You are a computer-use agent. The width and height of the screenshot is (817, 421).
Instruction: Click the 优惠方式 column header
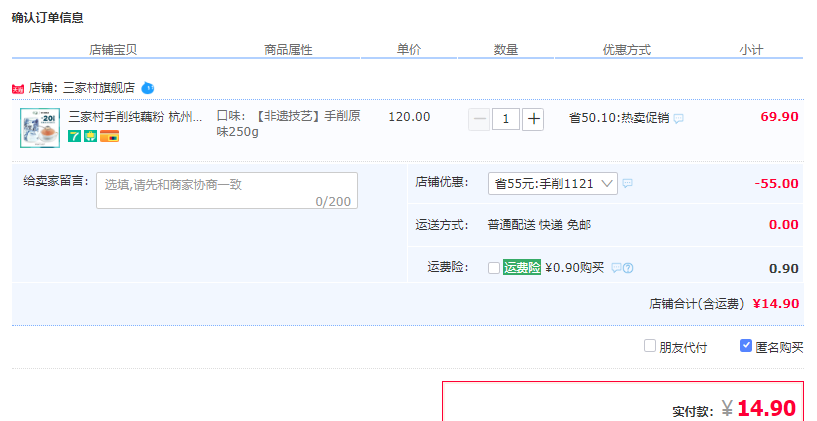627,50
